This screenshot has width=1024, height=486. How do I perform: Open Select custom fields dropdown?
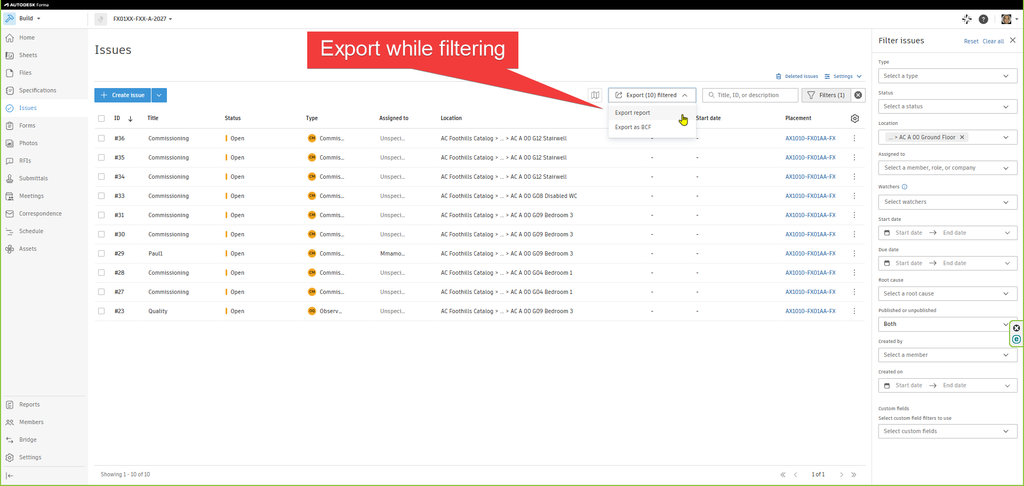tap(948, 431)
